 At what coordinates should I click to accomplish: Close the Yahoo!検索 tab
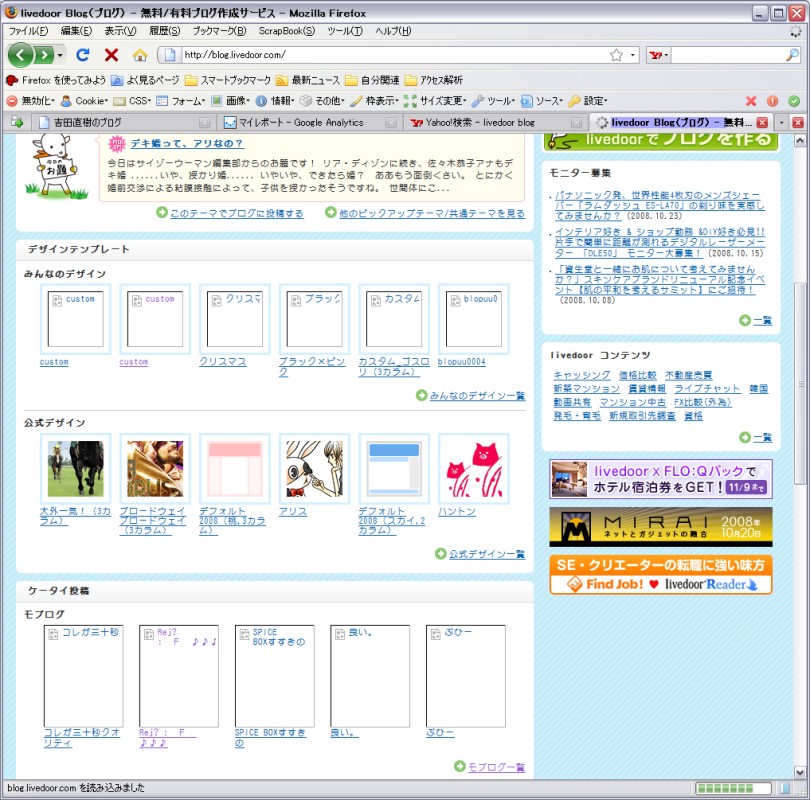577,123
